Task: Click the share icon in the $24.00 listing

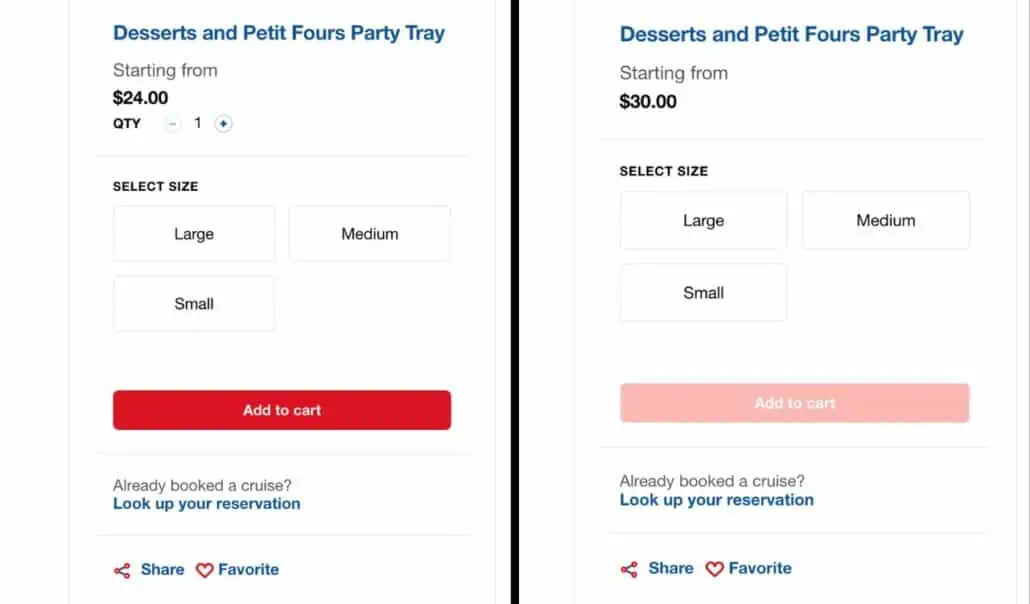Action: tap(122, 570)
